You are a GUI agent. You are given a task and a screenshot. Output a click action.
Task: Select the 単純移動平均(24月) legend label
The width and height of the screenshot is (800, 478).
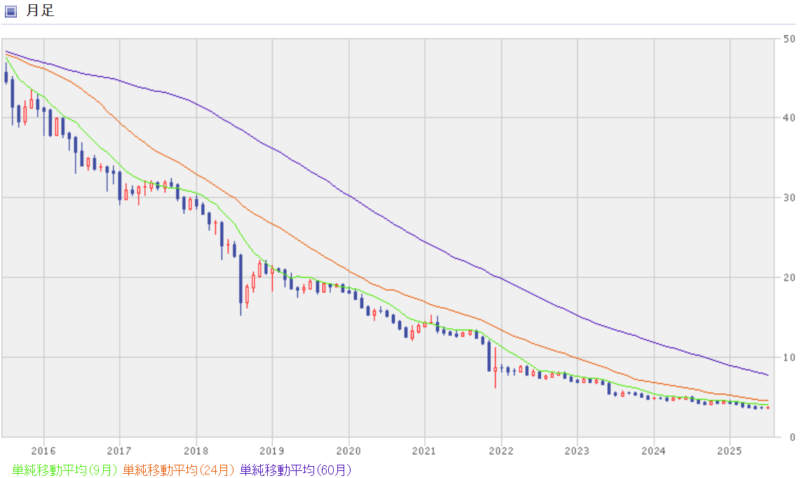click(179, 470)
